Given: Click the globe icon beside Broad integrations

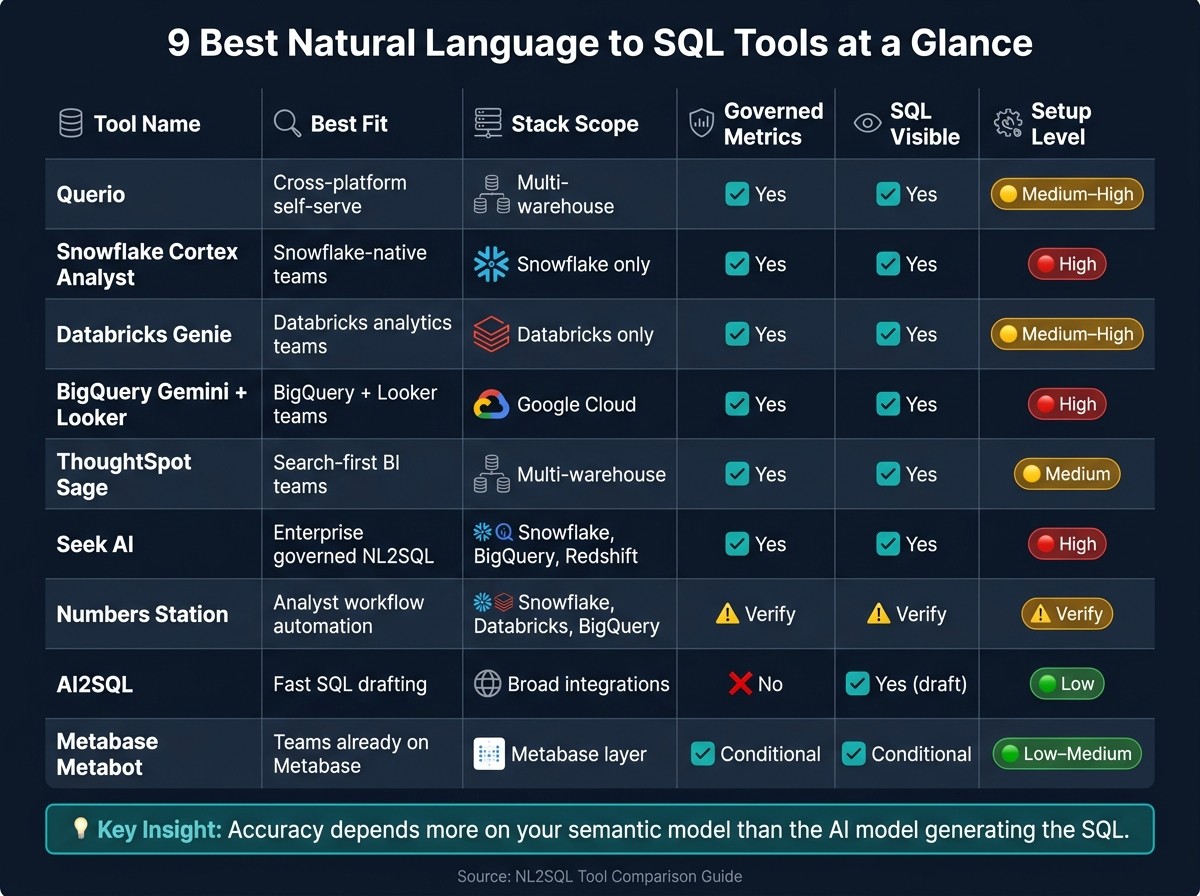Looking at the screenshot, I should point(487,684).
